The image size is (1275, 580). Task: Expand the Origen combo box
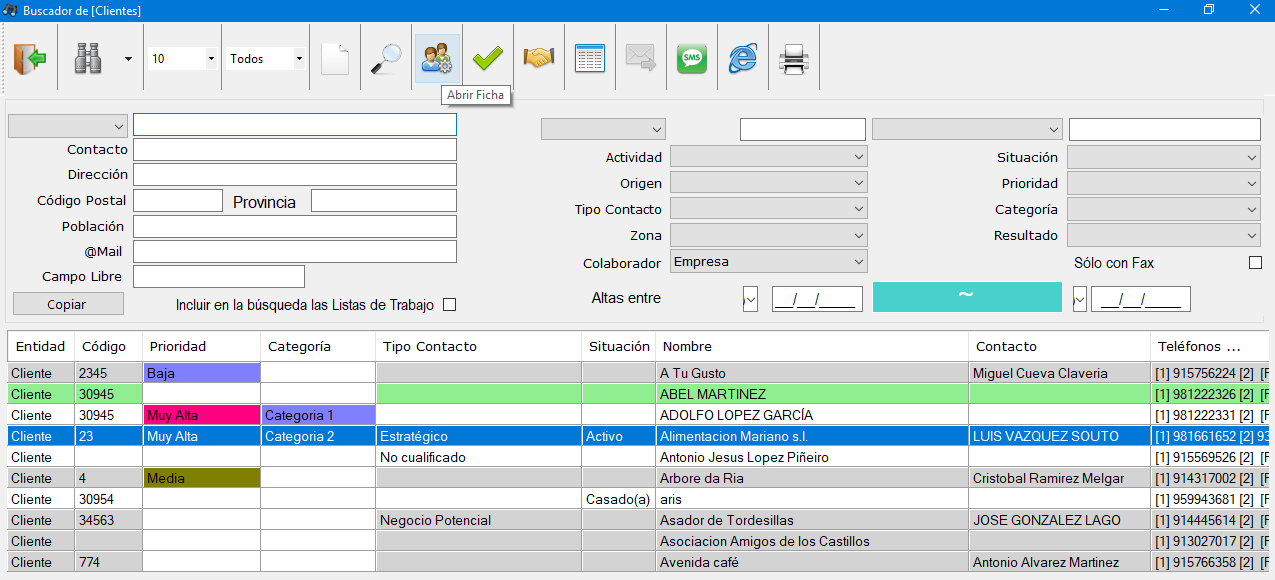tap(768, 183)
